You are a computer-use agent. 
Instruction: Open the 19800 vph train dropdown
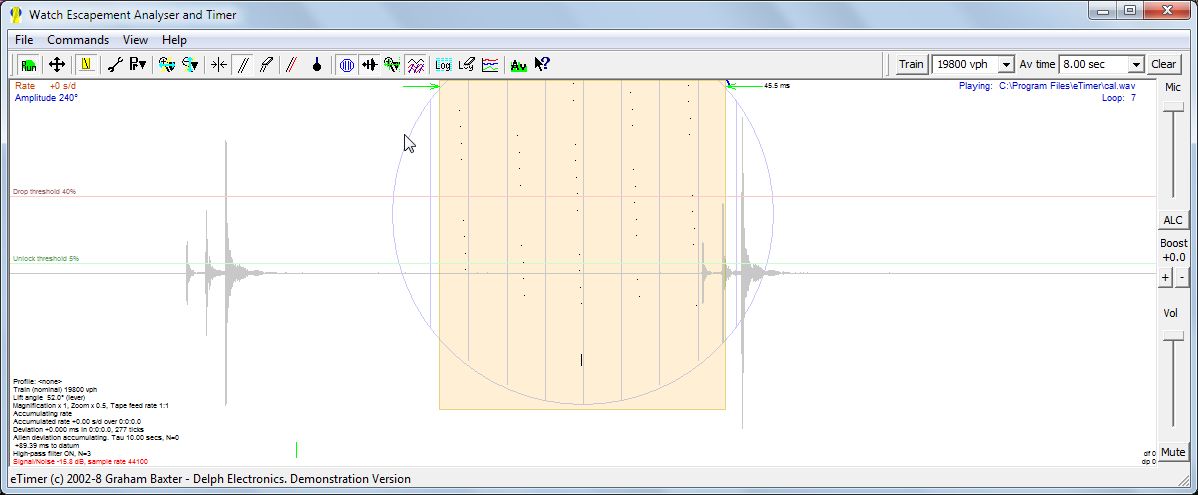(1006, 64)
